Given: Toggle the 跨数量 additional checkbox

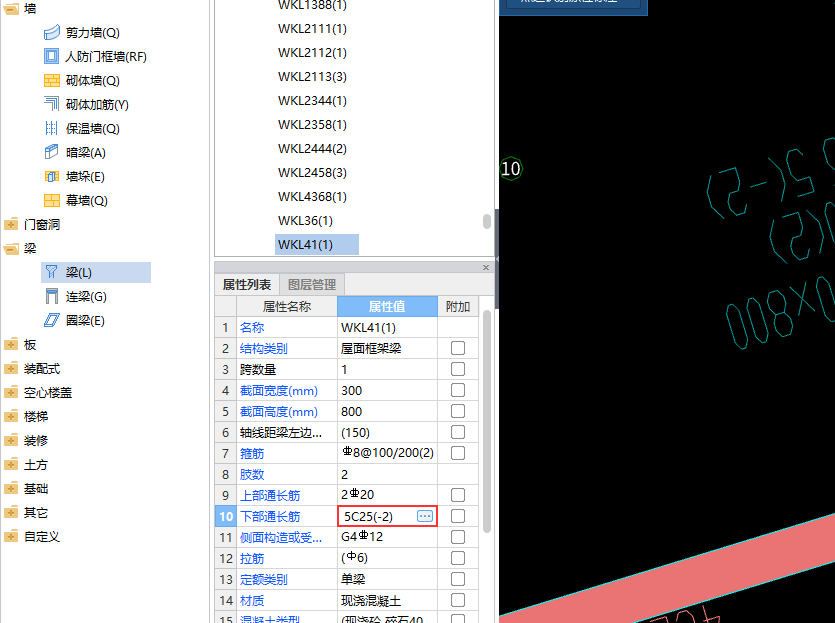Looking at the screenshot, I should click(458, 369).
